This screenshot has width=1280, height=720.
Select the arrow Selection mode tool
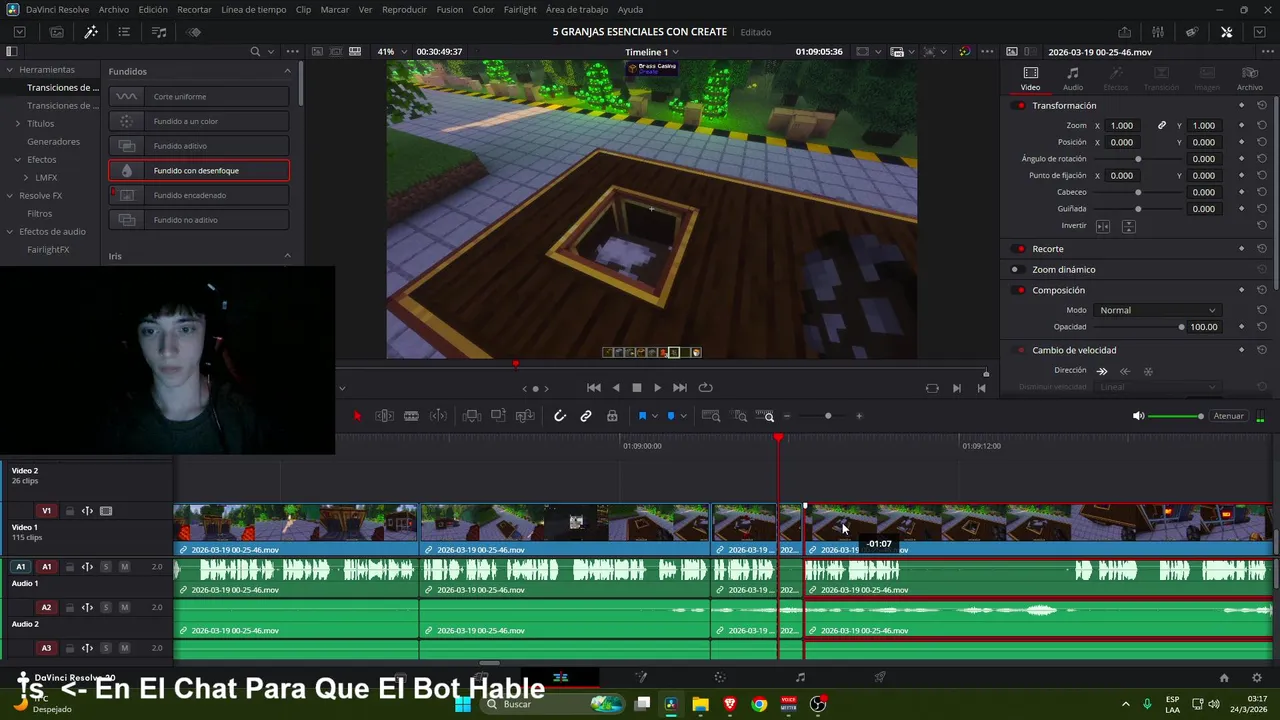(357, 416)
